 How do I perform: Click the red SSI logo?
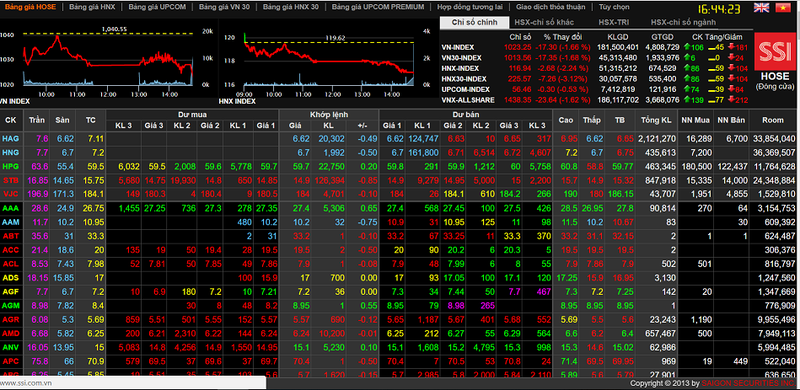click(774, 52)
